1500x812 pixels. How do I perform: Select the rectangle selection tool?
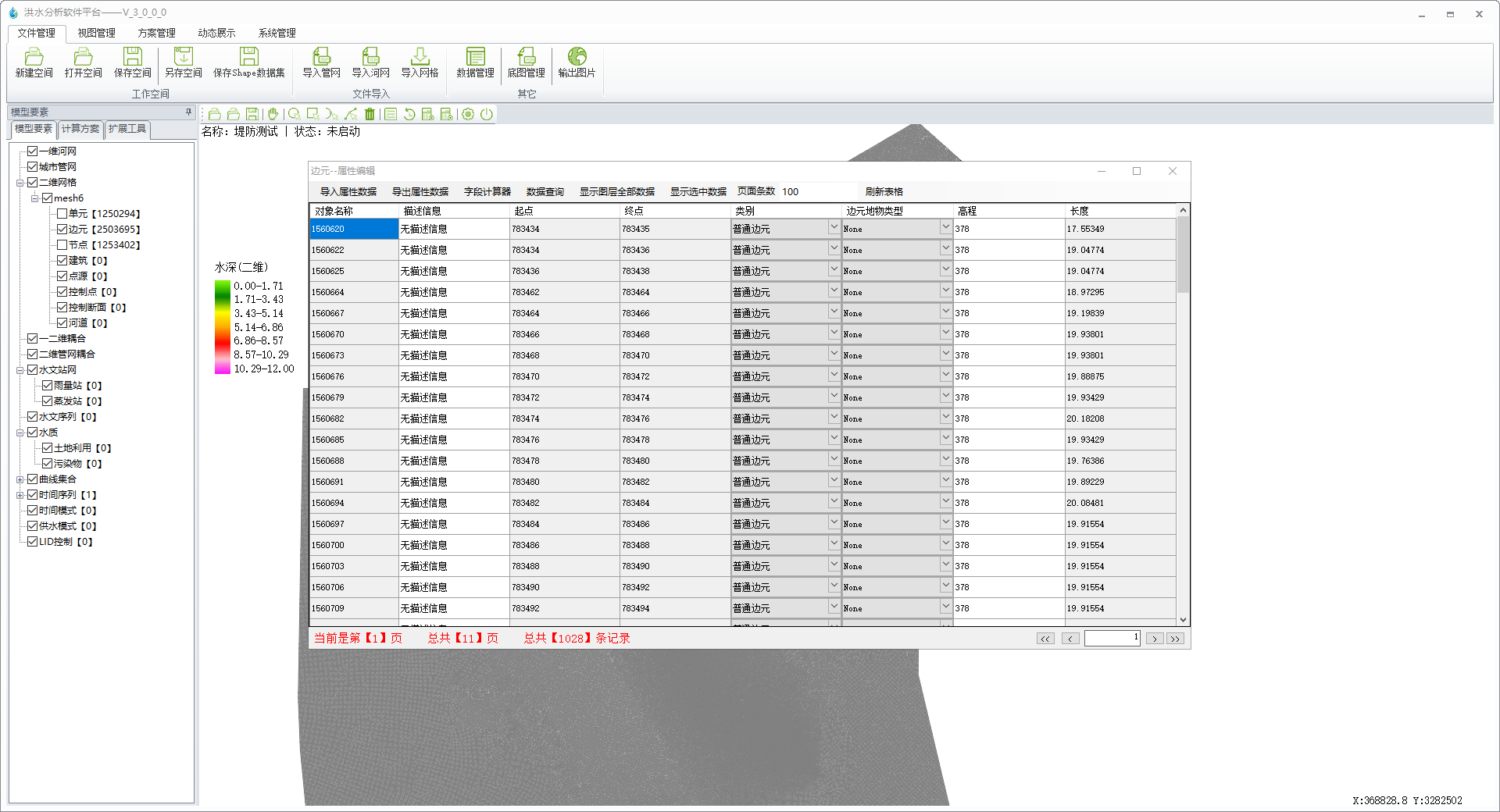[313, 114]
